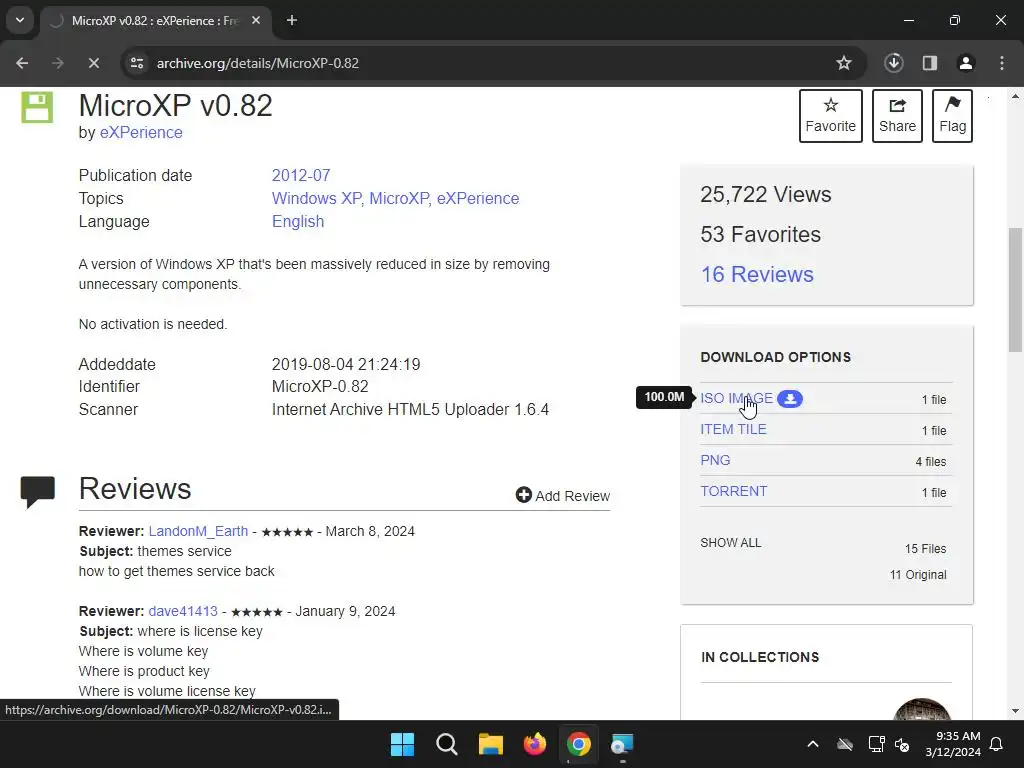Open the 16 Reviews link

pyautogui.click(x=758, y=274)
